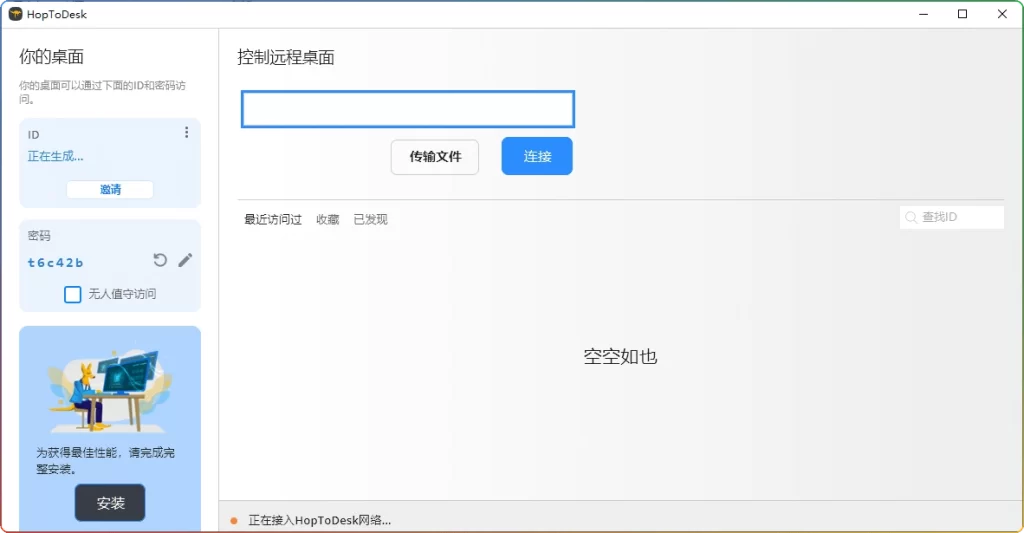The height and width of the screenshot is (533, 1024).
Task: Click the kangaroo illustration thumbnail
Action: pos(109,390)
